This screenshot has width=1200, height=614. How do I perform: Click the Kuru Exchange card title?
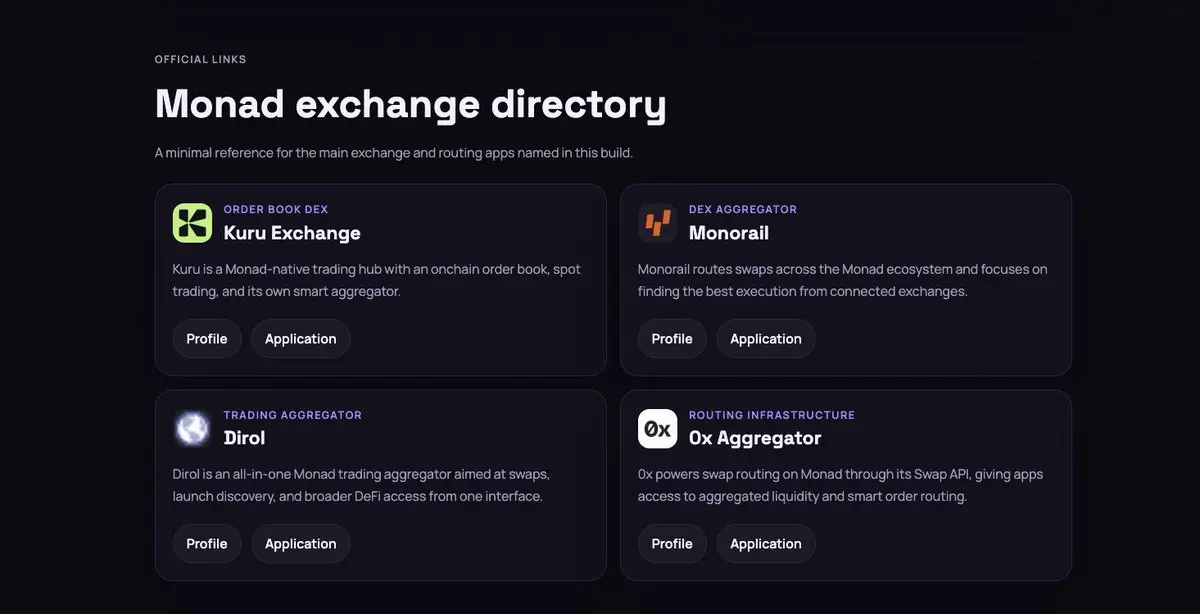pos(292,233)
